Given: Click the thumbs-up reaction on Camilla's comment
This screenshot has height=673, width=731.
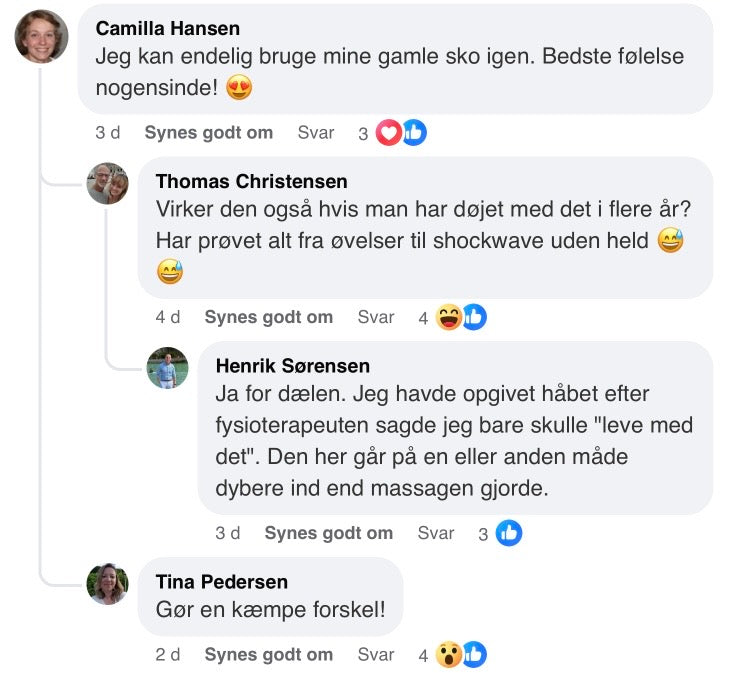Looking at the screenshot, I should (x=413, y=133).
